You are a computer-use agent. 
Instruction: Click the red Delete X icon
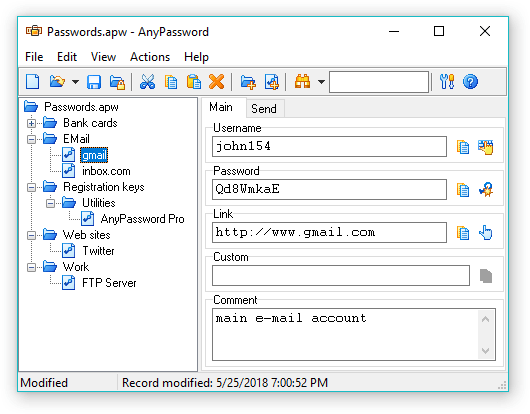click(x=216, y=82)
